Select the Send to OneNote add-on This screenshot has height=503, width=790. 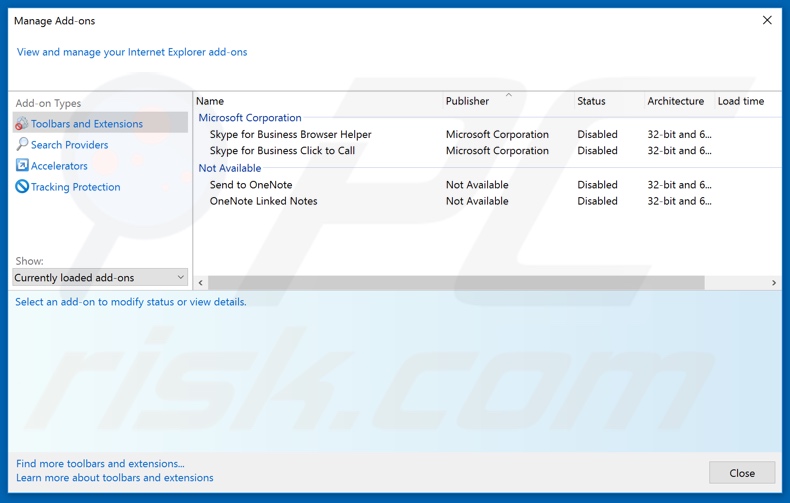pyautogui.click(x=251, y=185)
